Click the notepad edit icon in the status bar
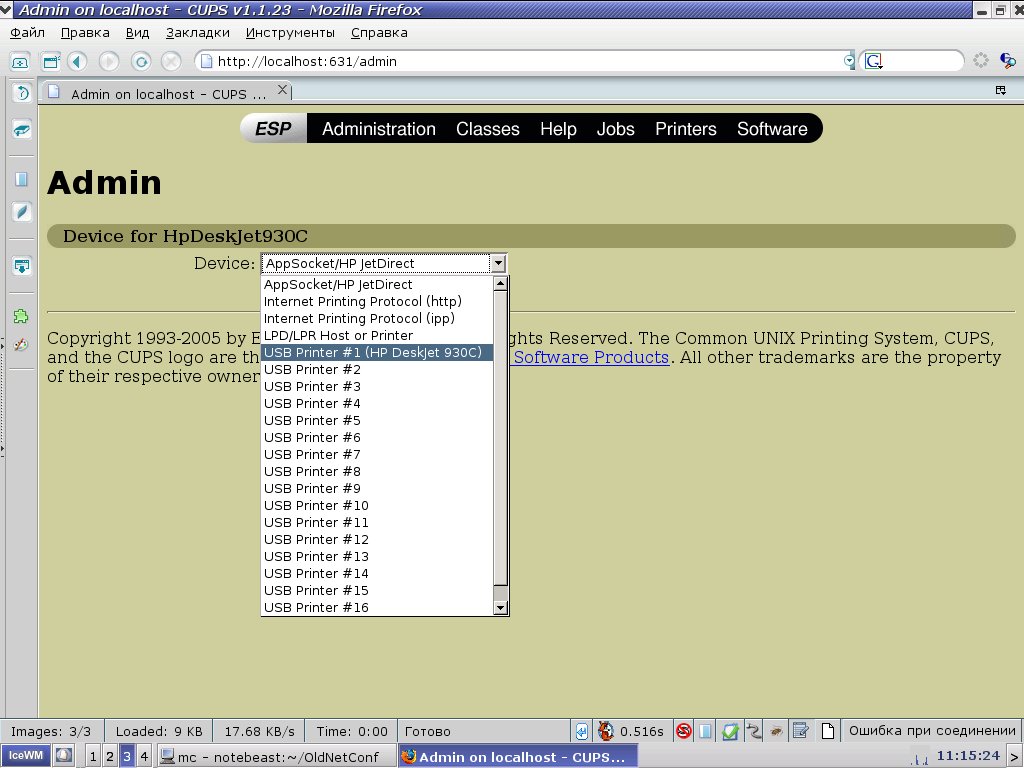This screenshot has height=768, width=1024. pos(801,731)
